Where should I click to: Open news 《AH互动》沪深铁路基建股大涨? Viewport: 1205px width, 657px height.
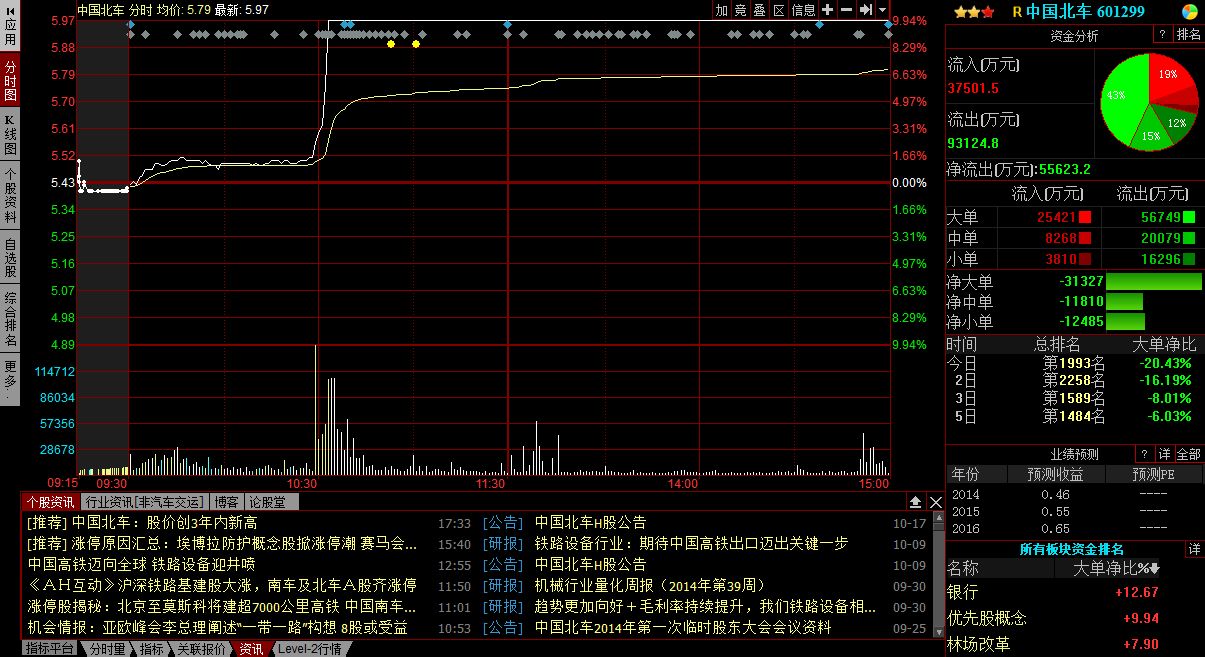click(x=222, y=585)
